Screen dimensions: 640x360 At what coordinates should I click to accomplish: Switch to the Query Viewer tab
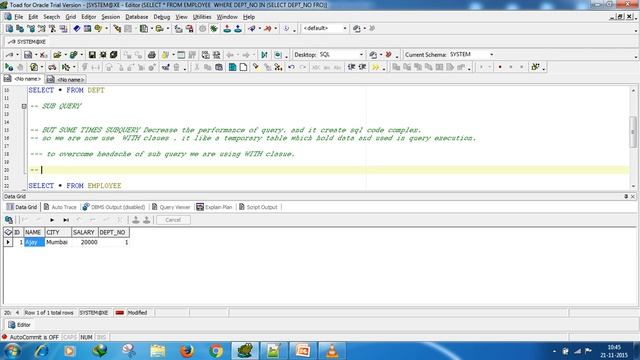click(x=171, y=207)
